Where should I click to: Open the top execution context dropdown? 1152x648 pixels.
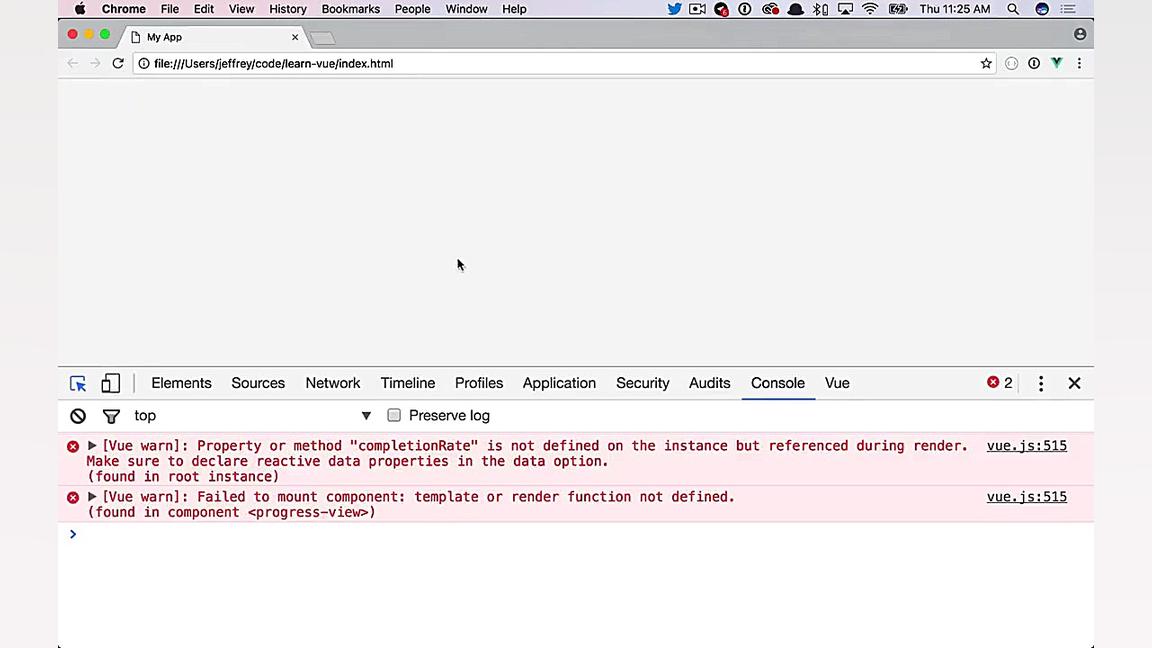(x=252, y=416)
